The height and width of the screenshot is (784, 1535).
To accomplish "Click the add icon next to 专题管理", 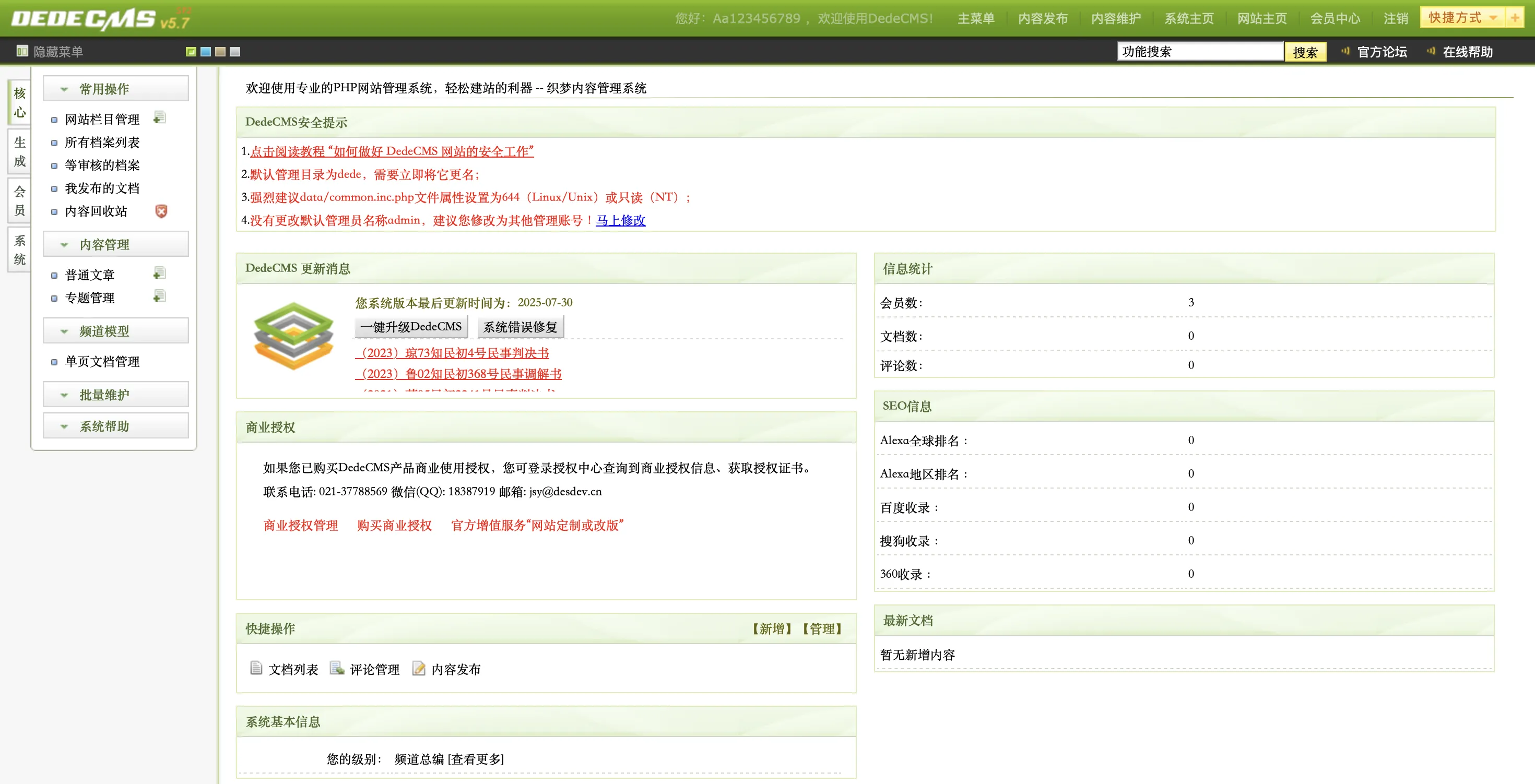I will (159, 296).
